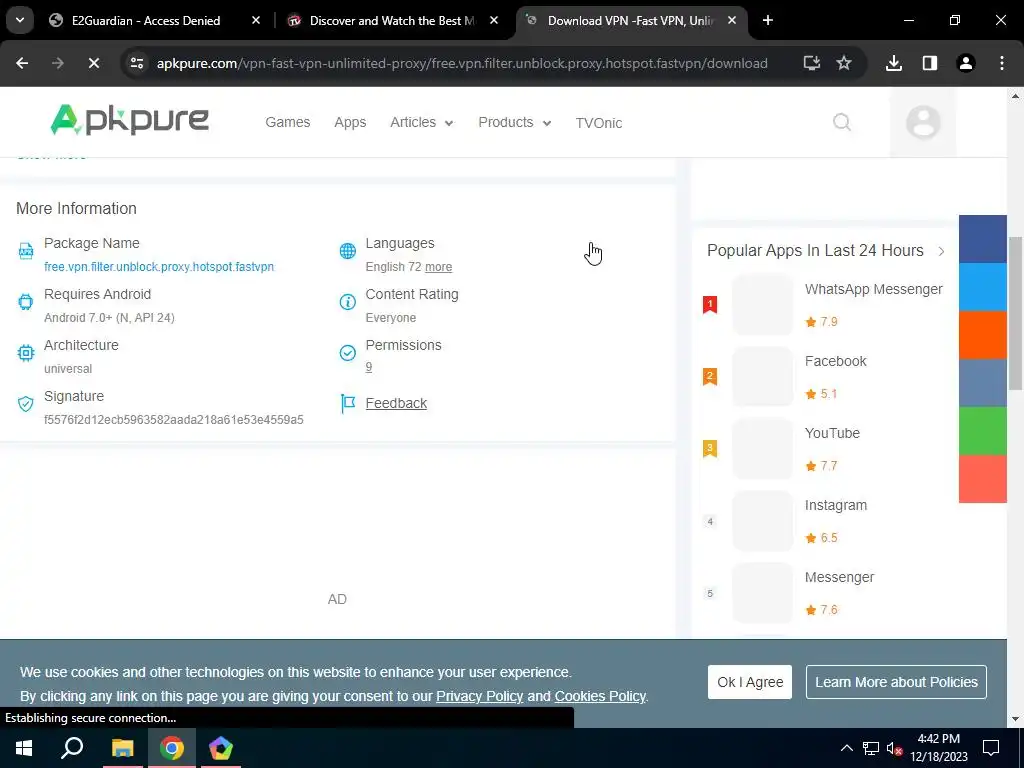Image resolution: width=1024 pixels, height=768 pixels.
Task: Click the browser address bar URL
Action: 462,63
